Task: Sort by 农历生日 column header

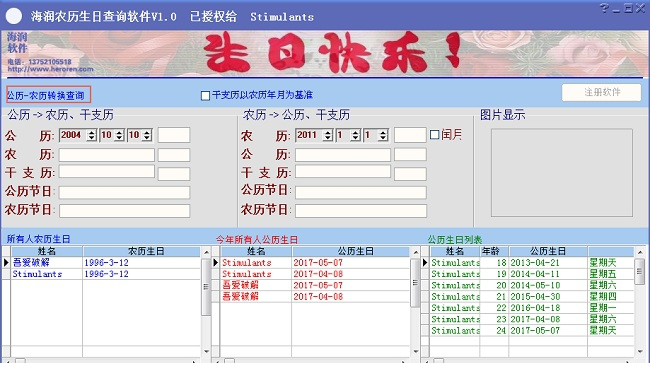Action: coord(142,251)
